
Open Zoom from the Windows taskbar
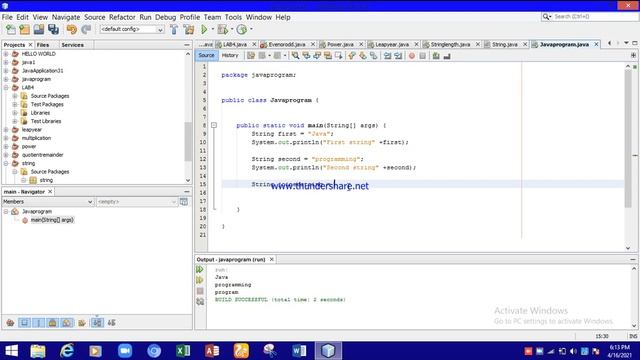(125, 351)
